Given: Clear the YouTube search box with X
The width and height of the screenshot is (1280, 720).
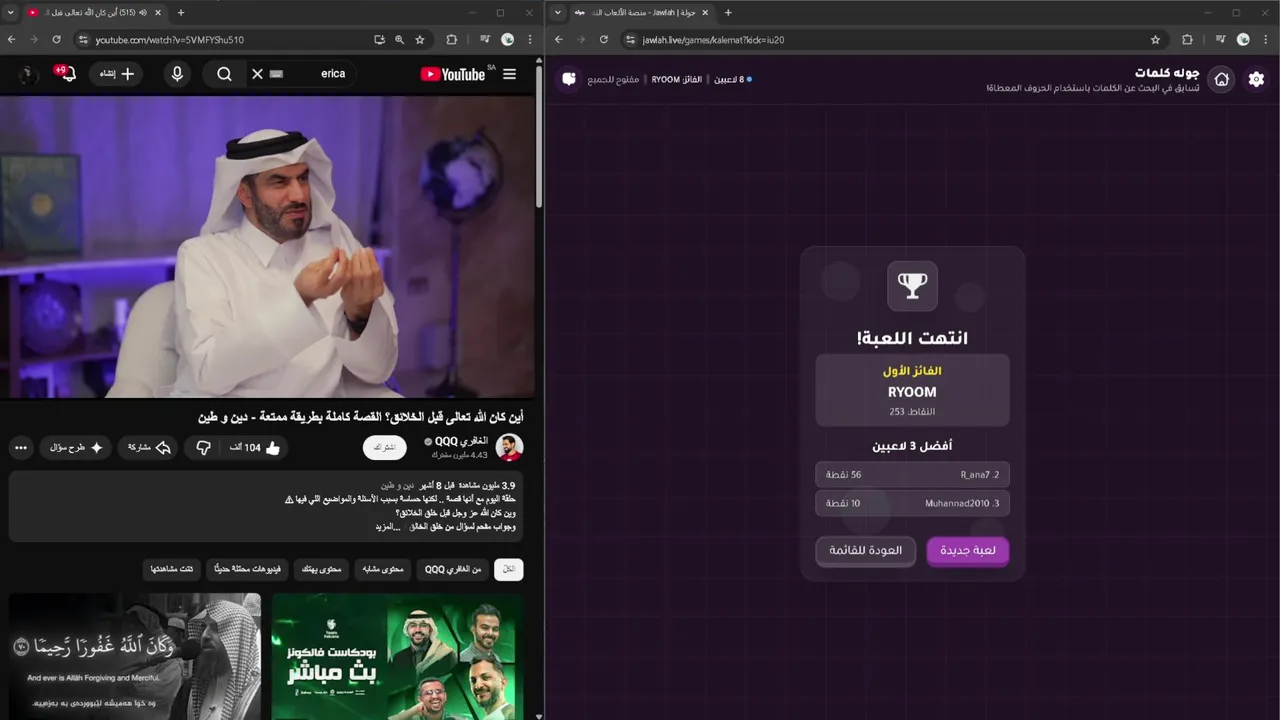Looking at the screenshot, I should 257,74.
